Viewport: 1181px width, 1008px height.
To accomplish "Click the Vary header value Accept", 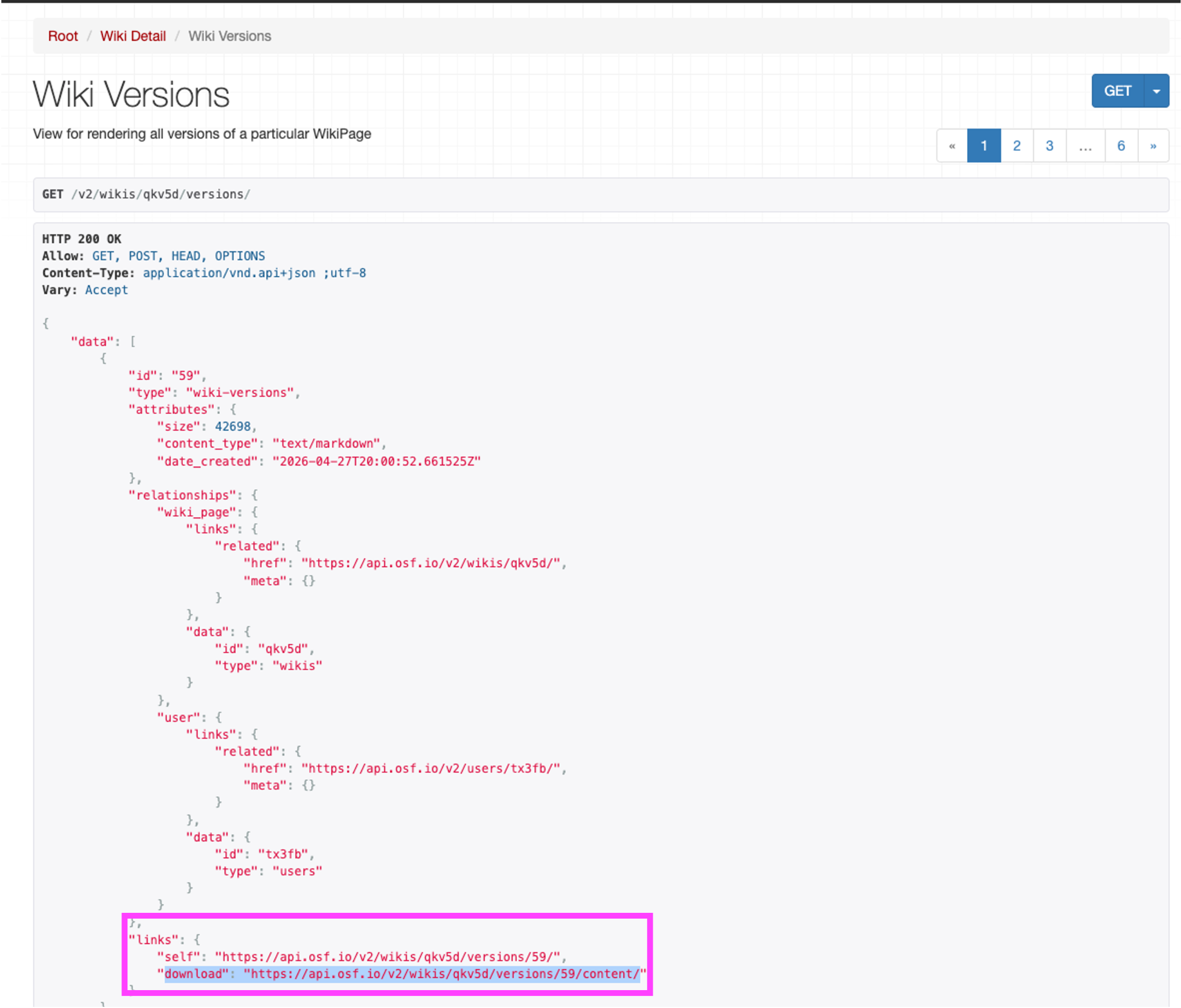I will pos(107,290).
